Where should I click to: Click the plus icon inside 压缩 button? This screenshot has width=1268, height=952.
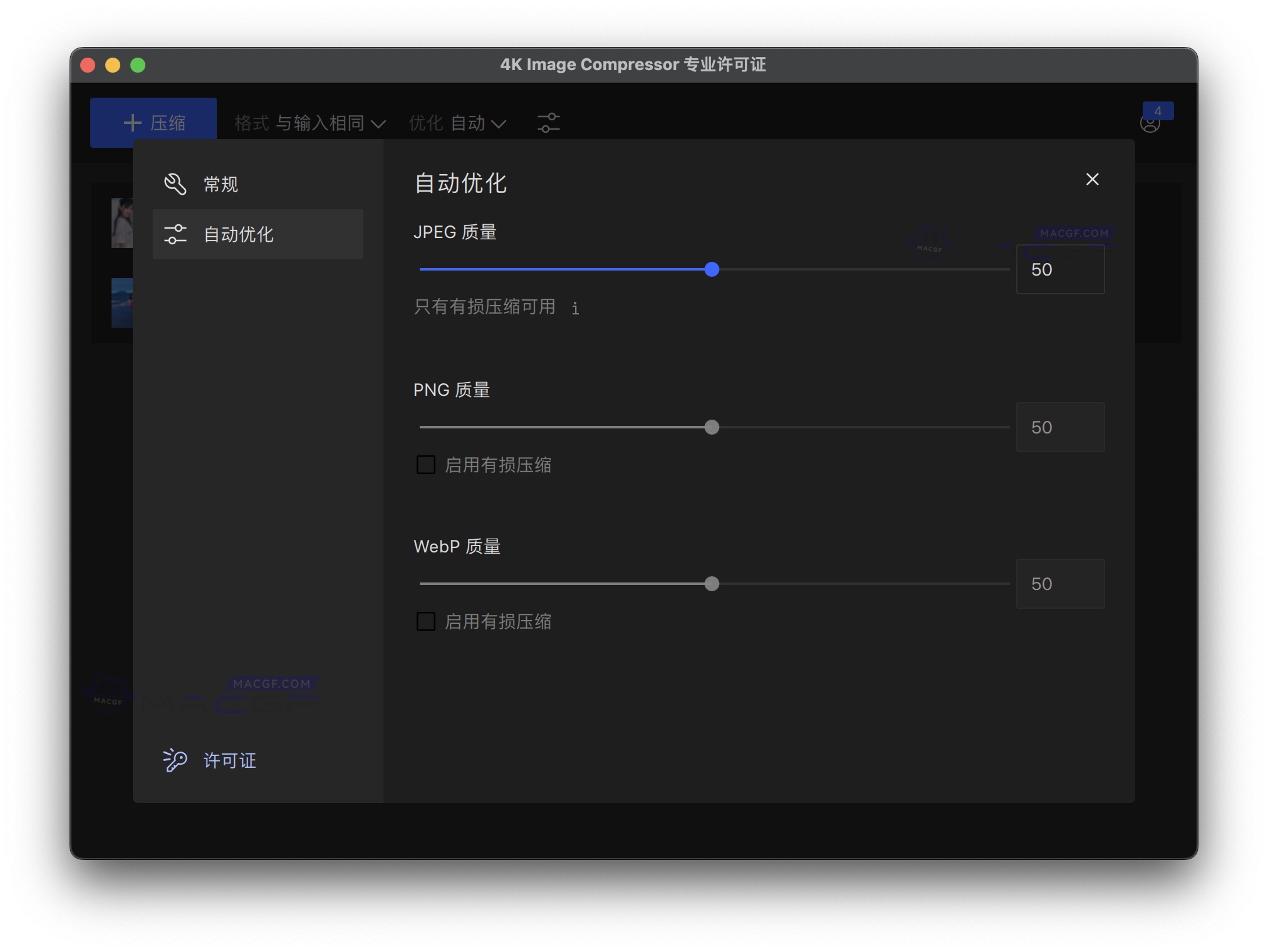133,122
